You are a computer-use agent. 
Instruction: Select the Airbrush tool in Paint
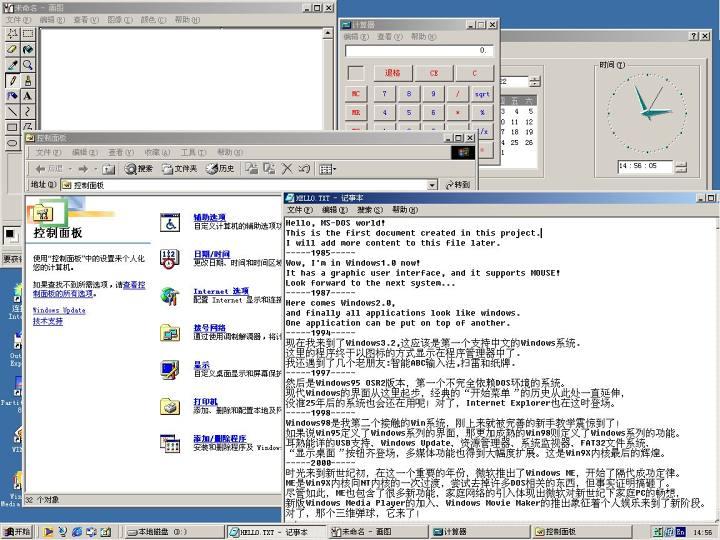pos(12,96)
